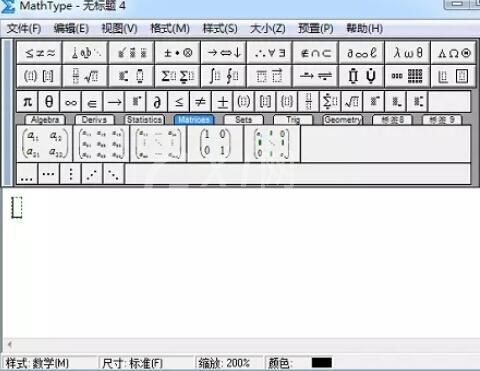Insert the pi symbol from small bar
Screen dimensions: 480x371
(28, 101)
